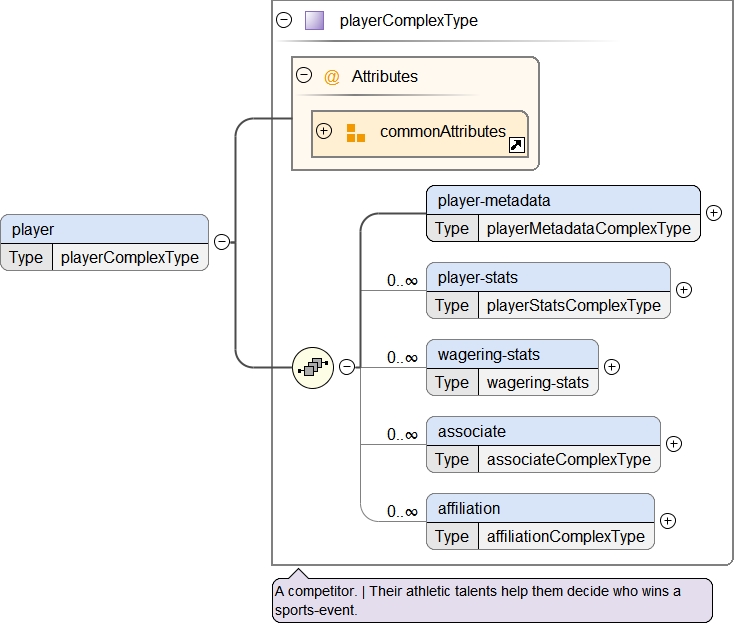735x626 pixels.
Task: Collapse the player element node
Action: pyautogui.click(x=222, y=241)
